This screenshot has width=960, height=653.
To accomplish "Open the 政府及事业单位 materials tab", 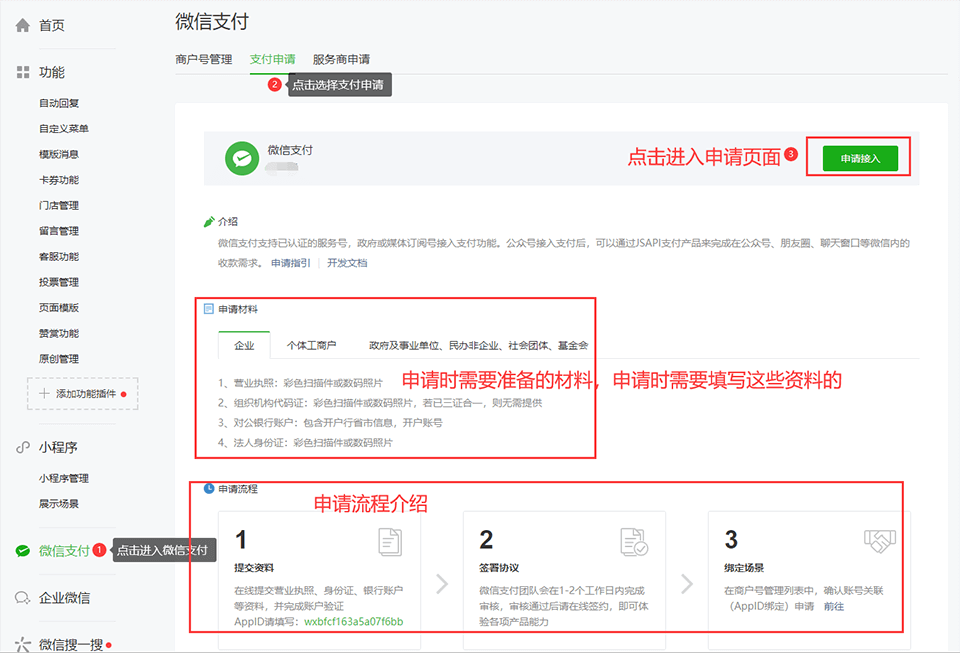I will pos(478,345).
